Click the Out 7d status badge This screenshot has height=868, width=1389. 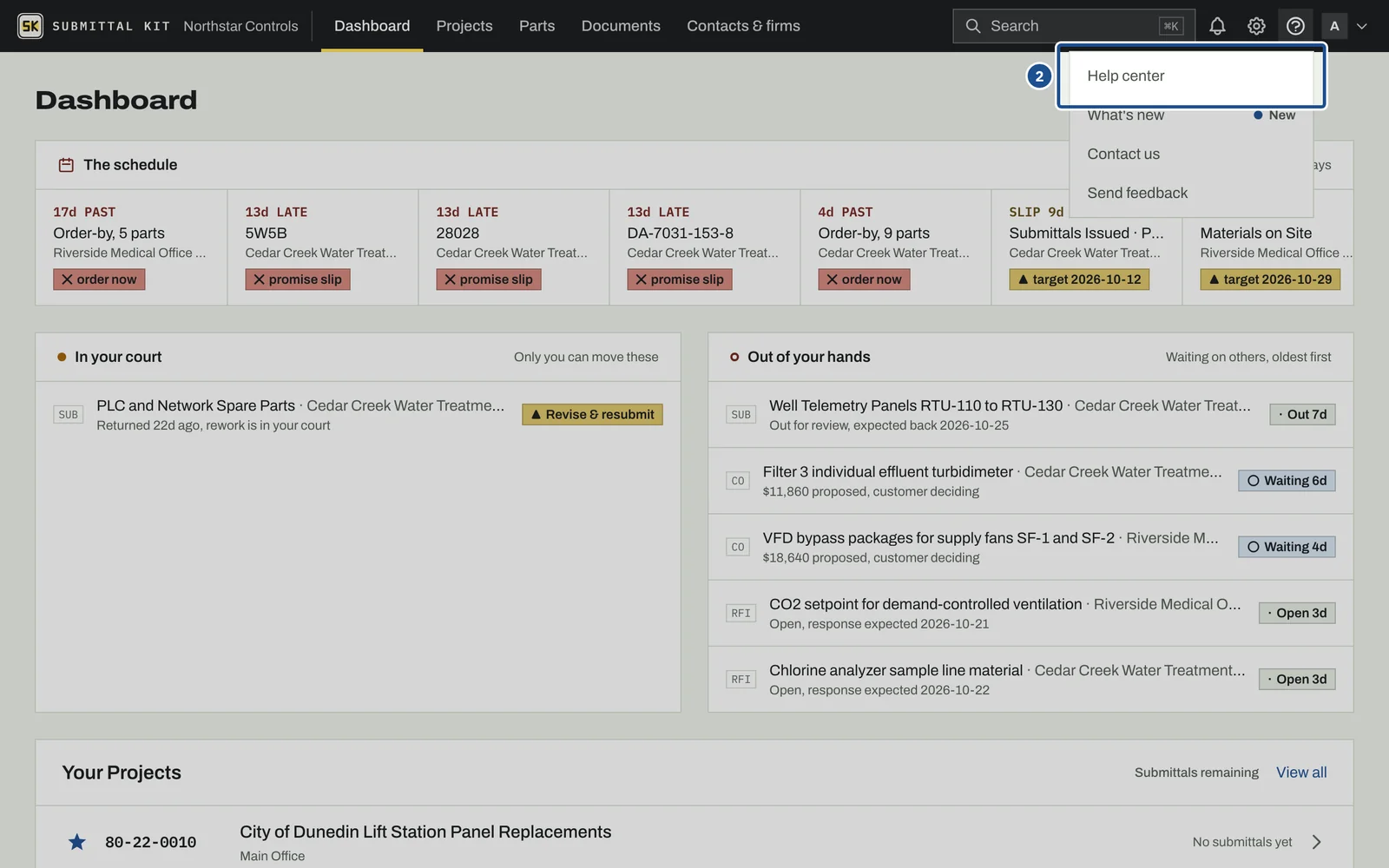[1302, 415]
